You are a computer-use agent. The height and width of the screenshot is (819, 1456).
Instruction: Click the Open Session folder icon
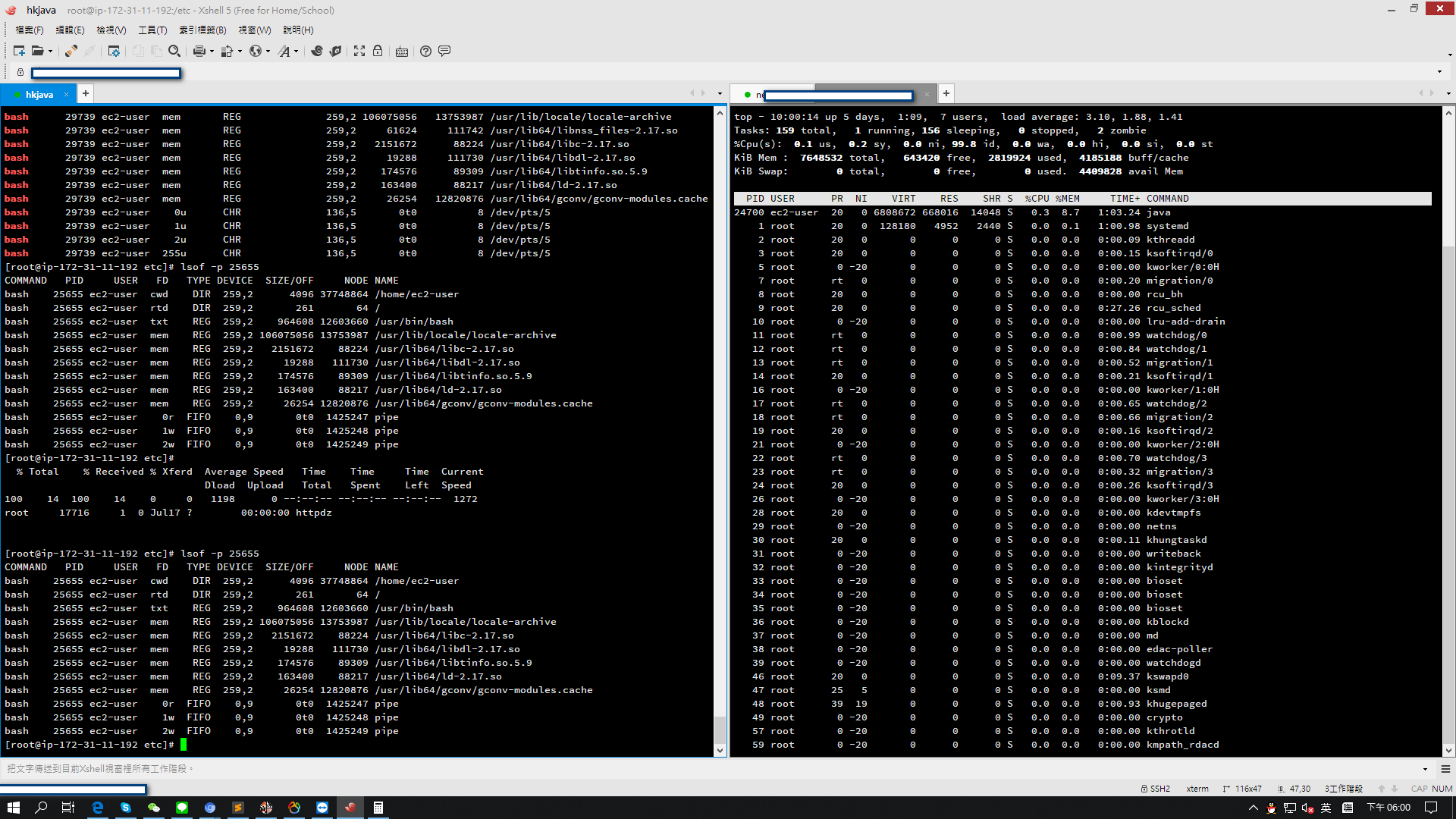pos(37,51)
